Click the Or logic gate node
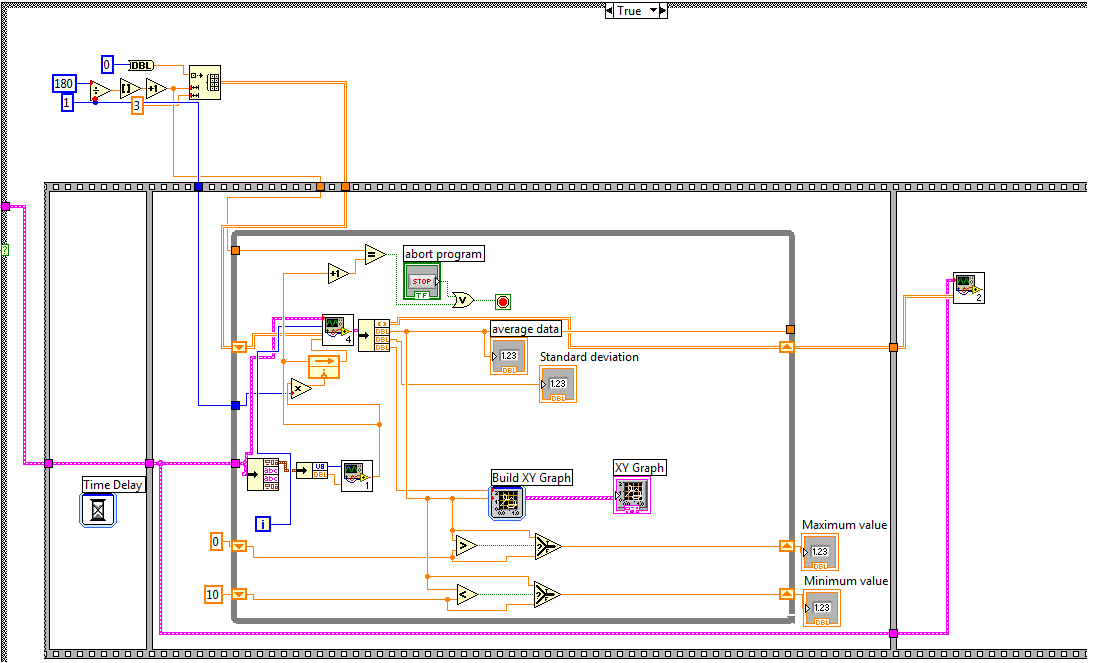 [463, 299]
